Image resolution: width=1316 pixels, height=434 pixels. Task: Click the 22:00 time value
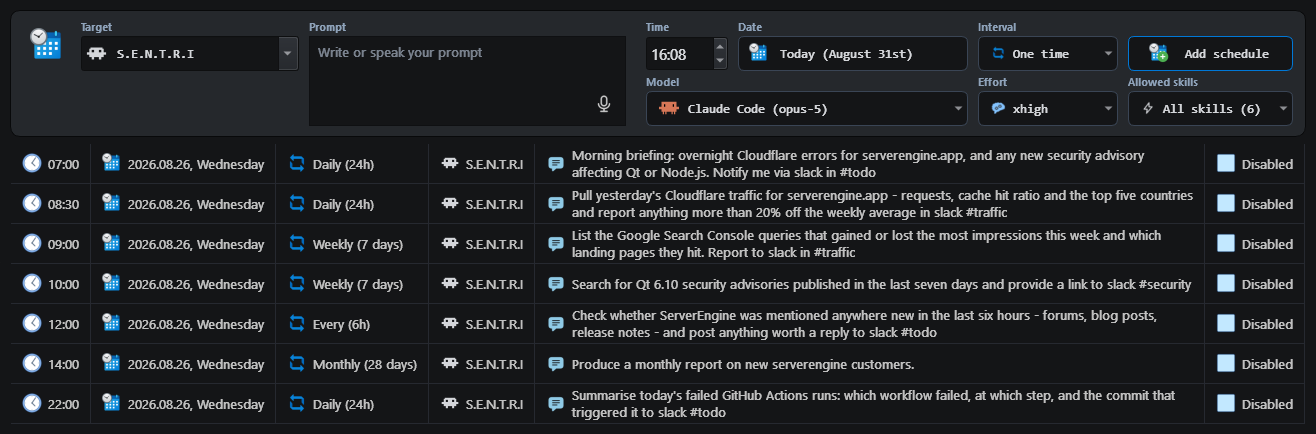(63, 404)
